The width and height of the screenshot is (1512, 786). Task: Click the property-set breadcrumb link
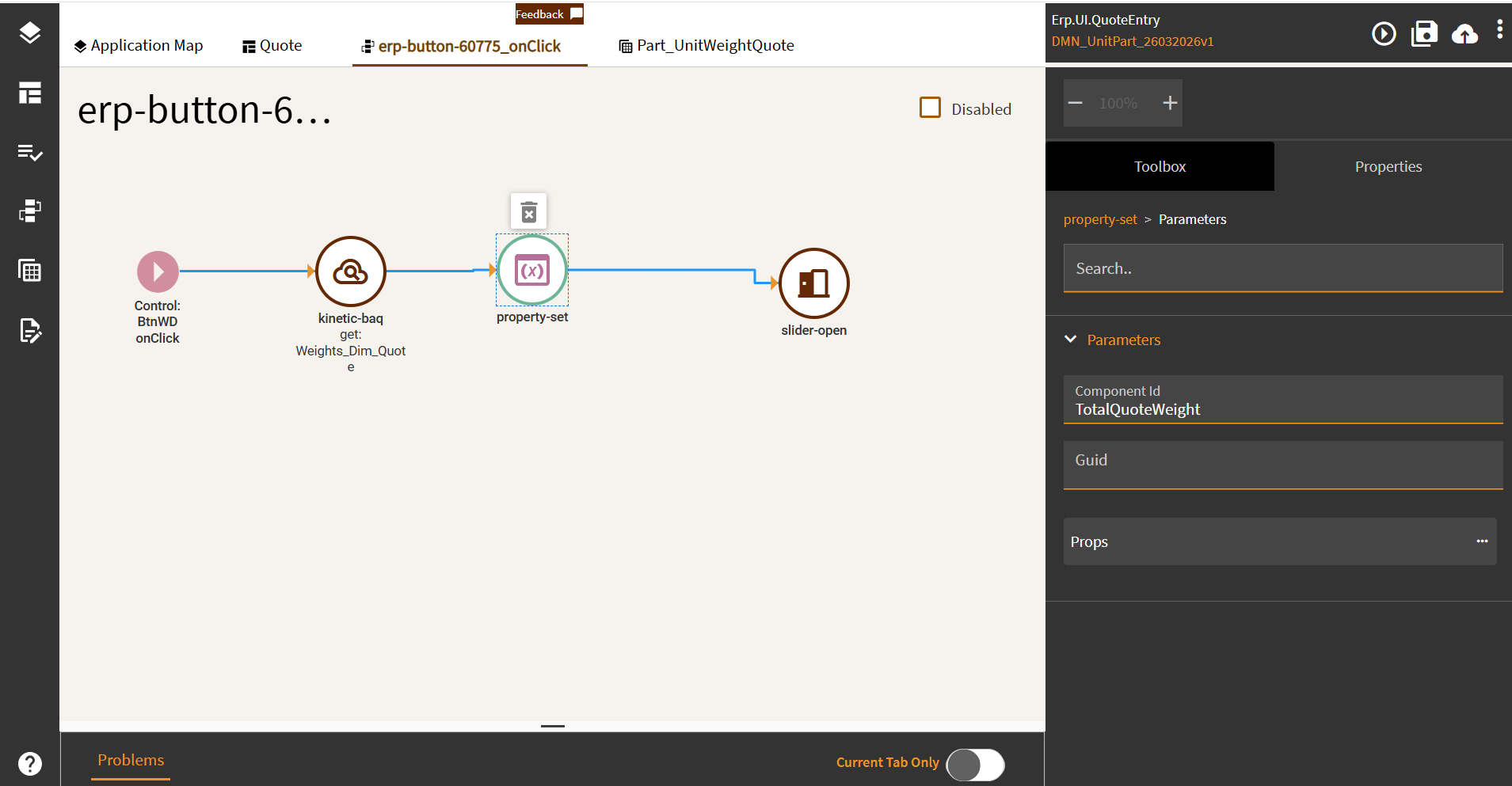[x=1100, y=219]
